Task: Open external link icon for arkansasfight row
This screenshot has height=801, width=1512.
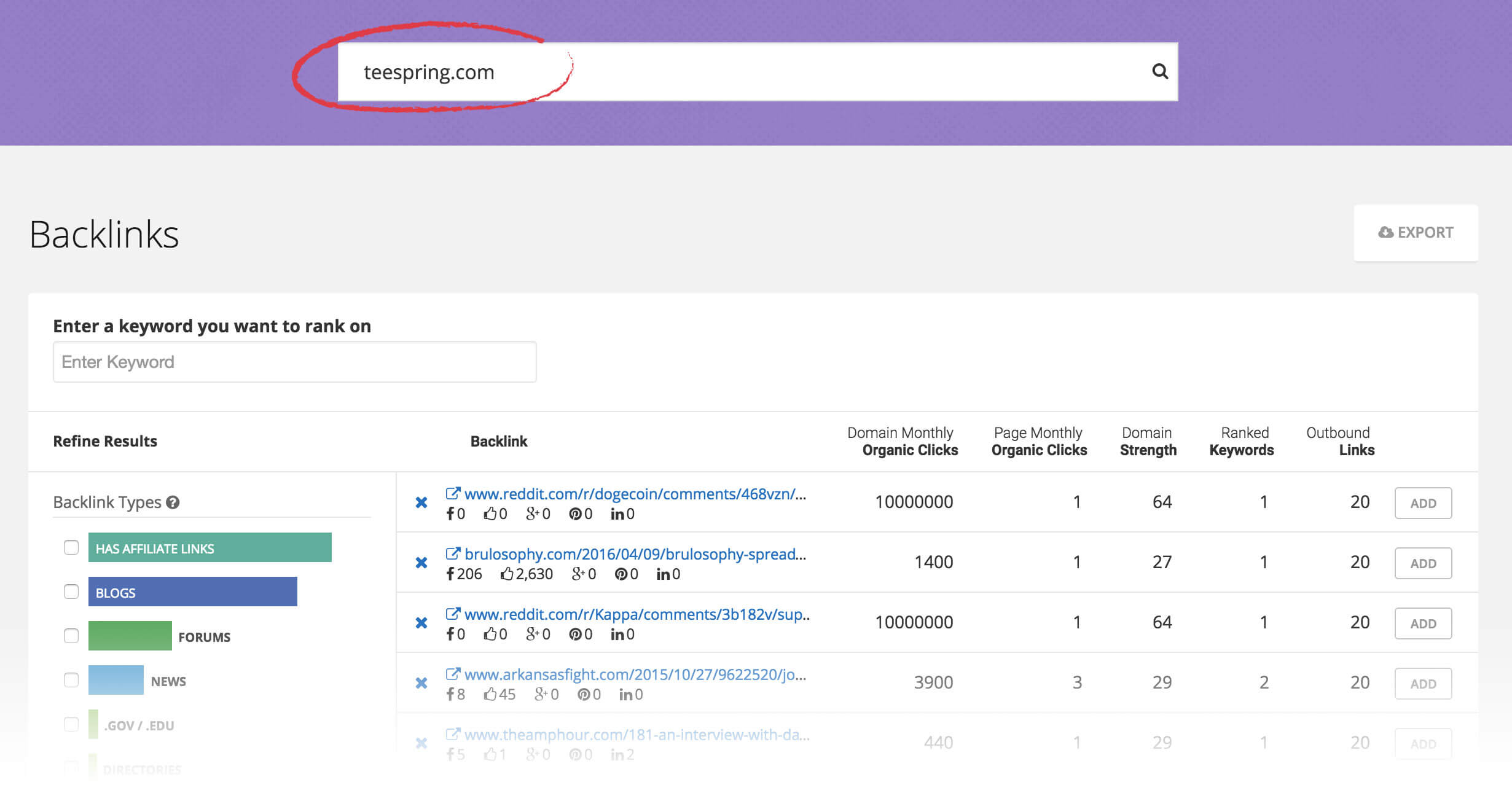Action: (453, 674)
